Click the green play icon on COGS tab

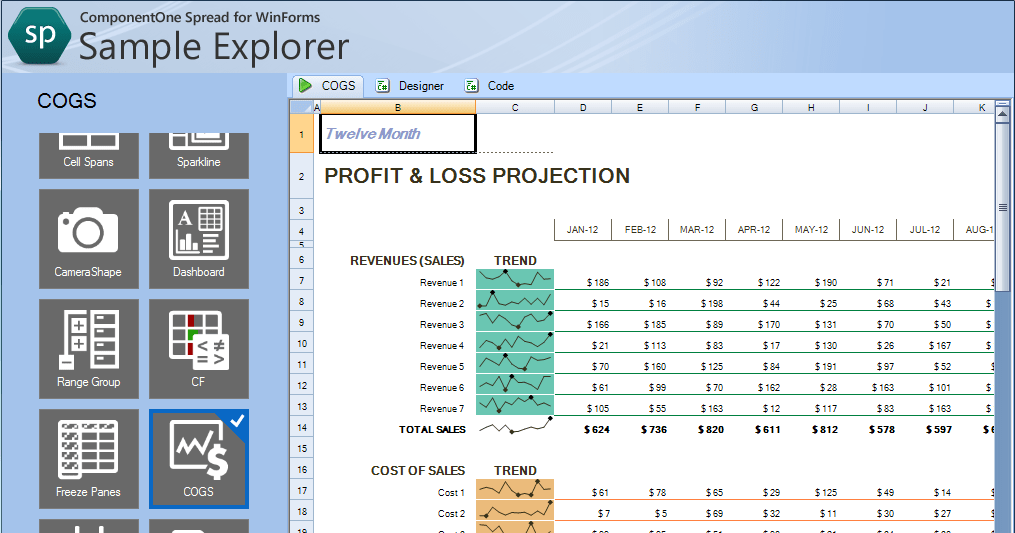click(x=305, y=85)
